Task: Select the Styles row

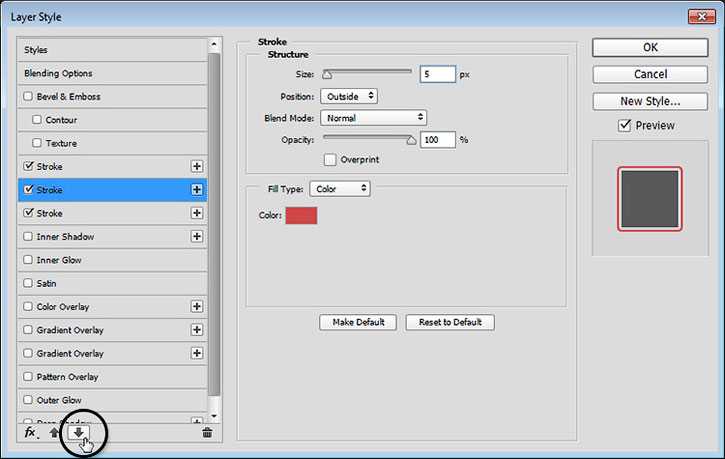Action: pyautogui.click(x=112, y=50)
